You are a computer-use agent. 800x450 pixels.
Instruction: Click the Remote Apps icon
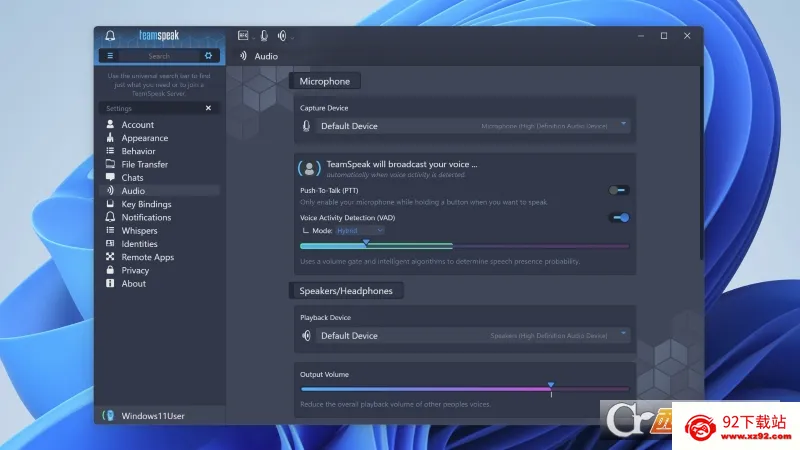110,257
